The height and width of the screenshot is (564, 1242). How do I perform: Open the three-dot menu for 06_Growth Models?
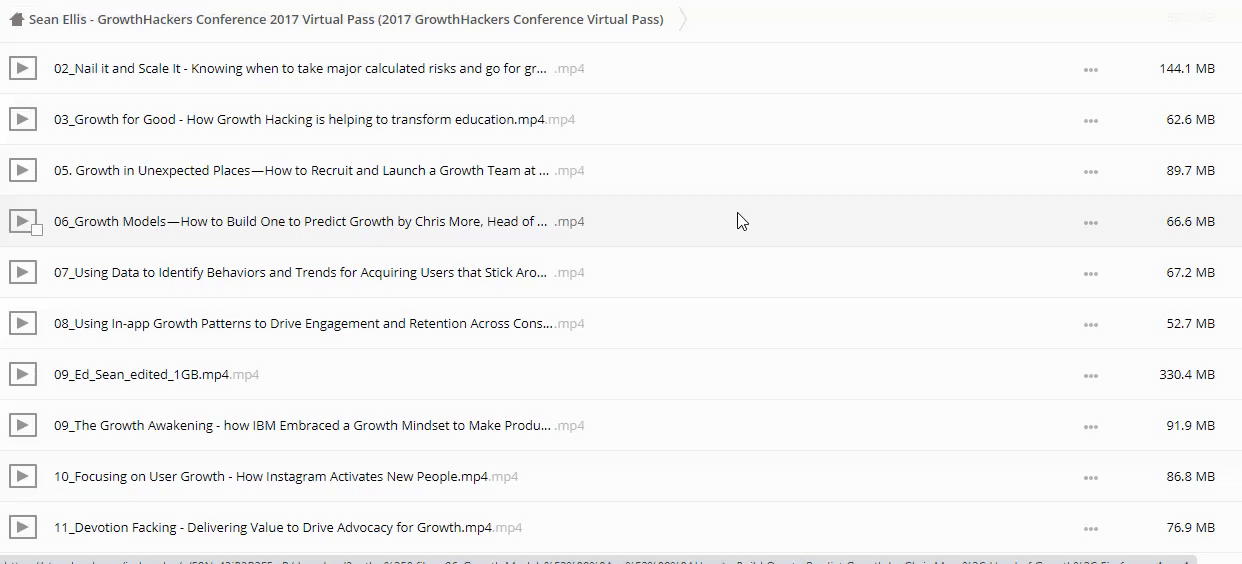[x=1090, y=223]
